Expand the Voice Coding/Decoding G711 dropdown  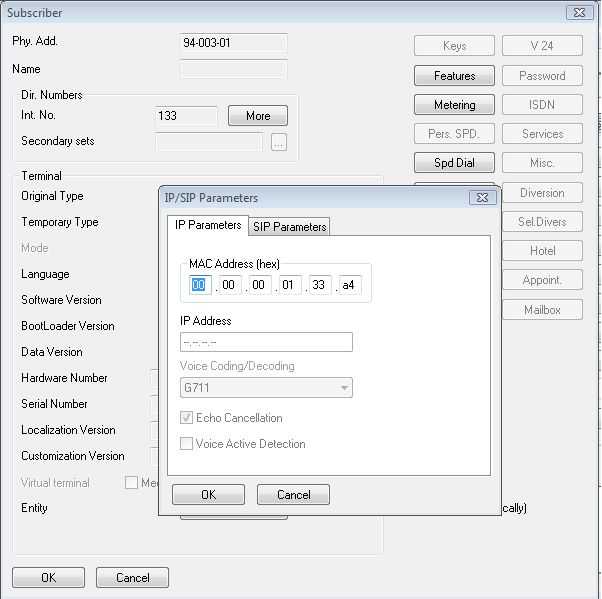344,387
